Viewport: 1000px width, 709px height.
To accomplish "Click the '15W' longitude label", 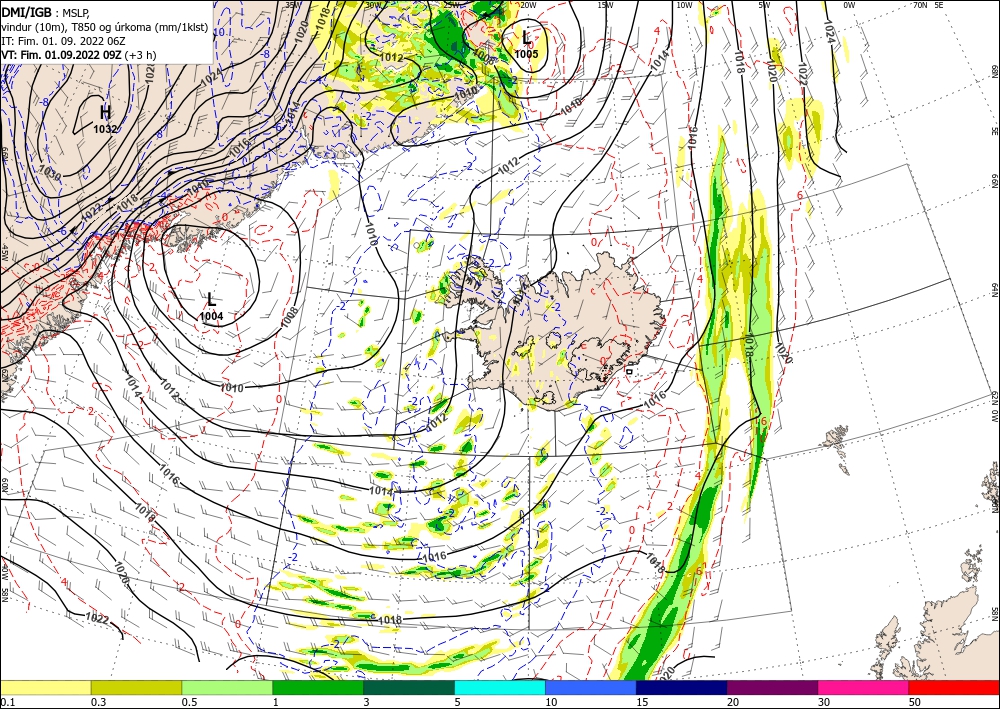I will click(x=606, y=5).
